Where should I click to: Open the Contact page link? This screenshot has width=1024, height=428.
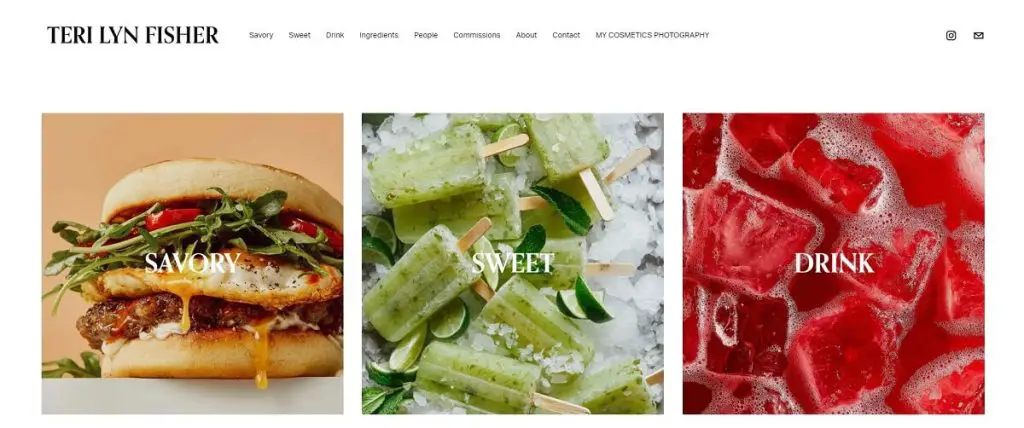pos(566,35)
